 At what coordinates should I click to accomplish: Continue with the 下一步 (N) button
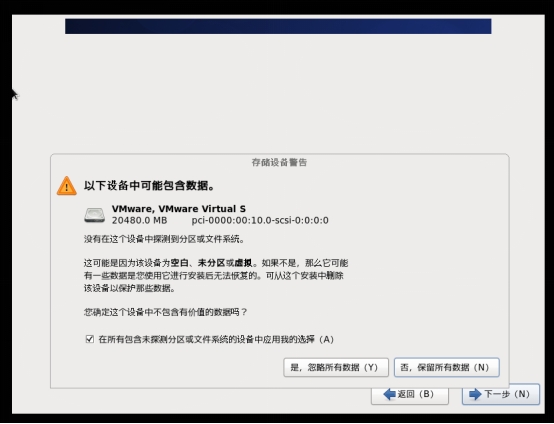point(501,394)
